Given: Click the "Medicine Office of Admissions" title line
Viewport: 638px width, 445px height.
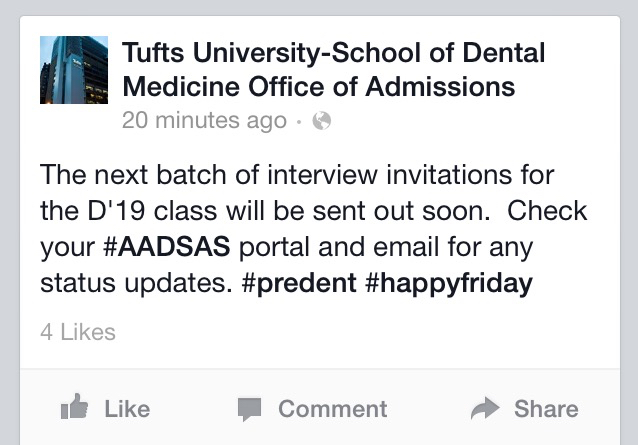Looking at the screenshot, I should click(x=318, y=87).
